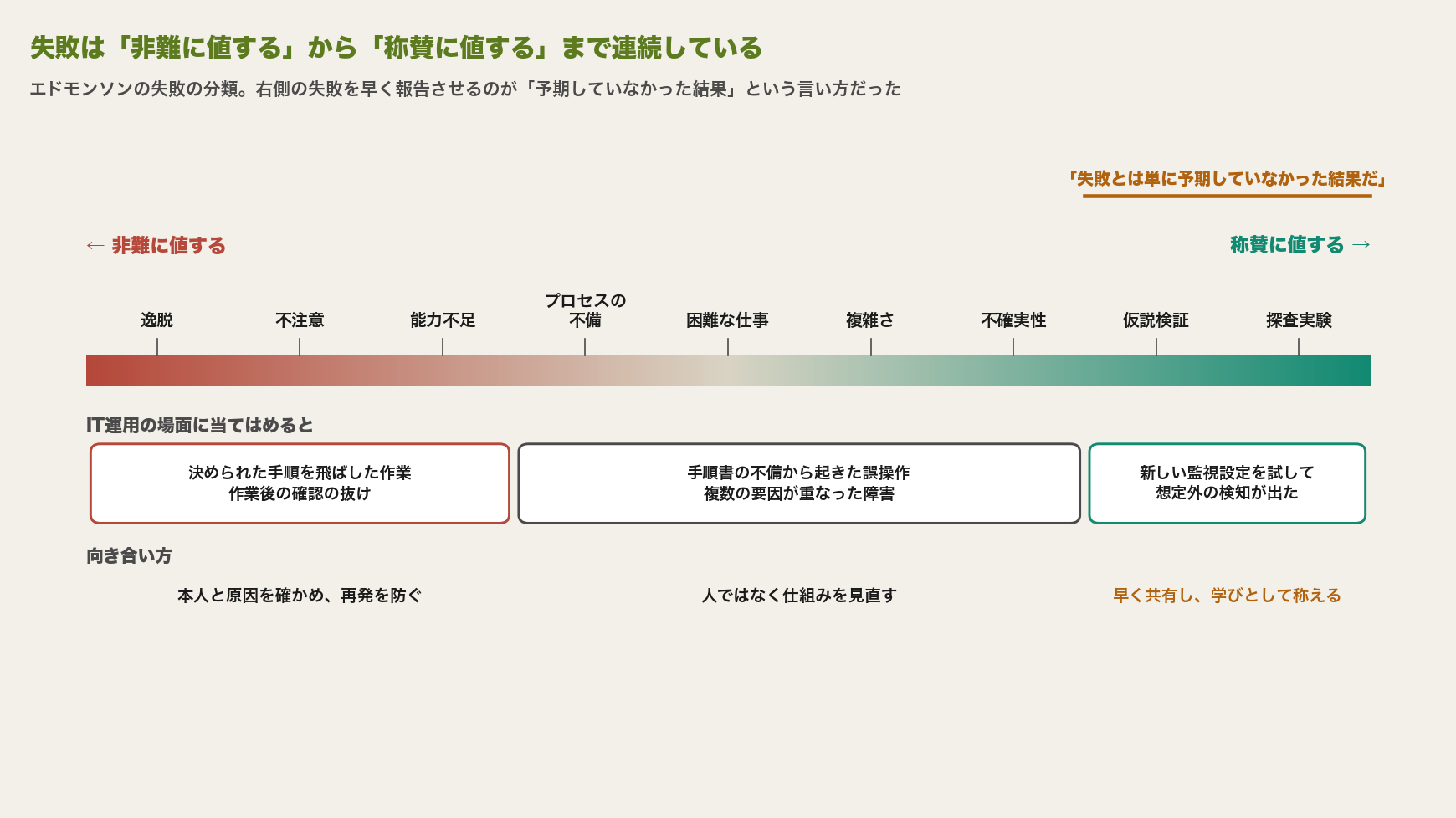Viewport: 1456px width, 818px height.
Task: Click the 能力不足 scale label
Action: [443, 320]
